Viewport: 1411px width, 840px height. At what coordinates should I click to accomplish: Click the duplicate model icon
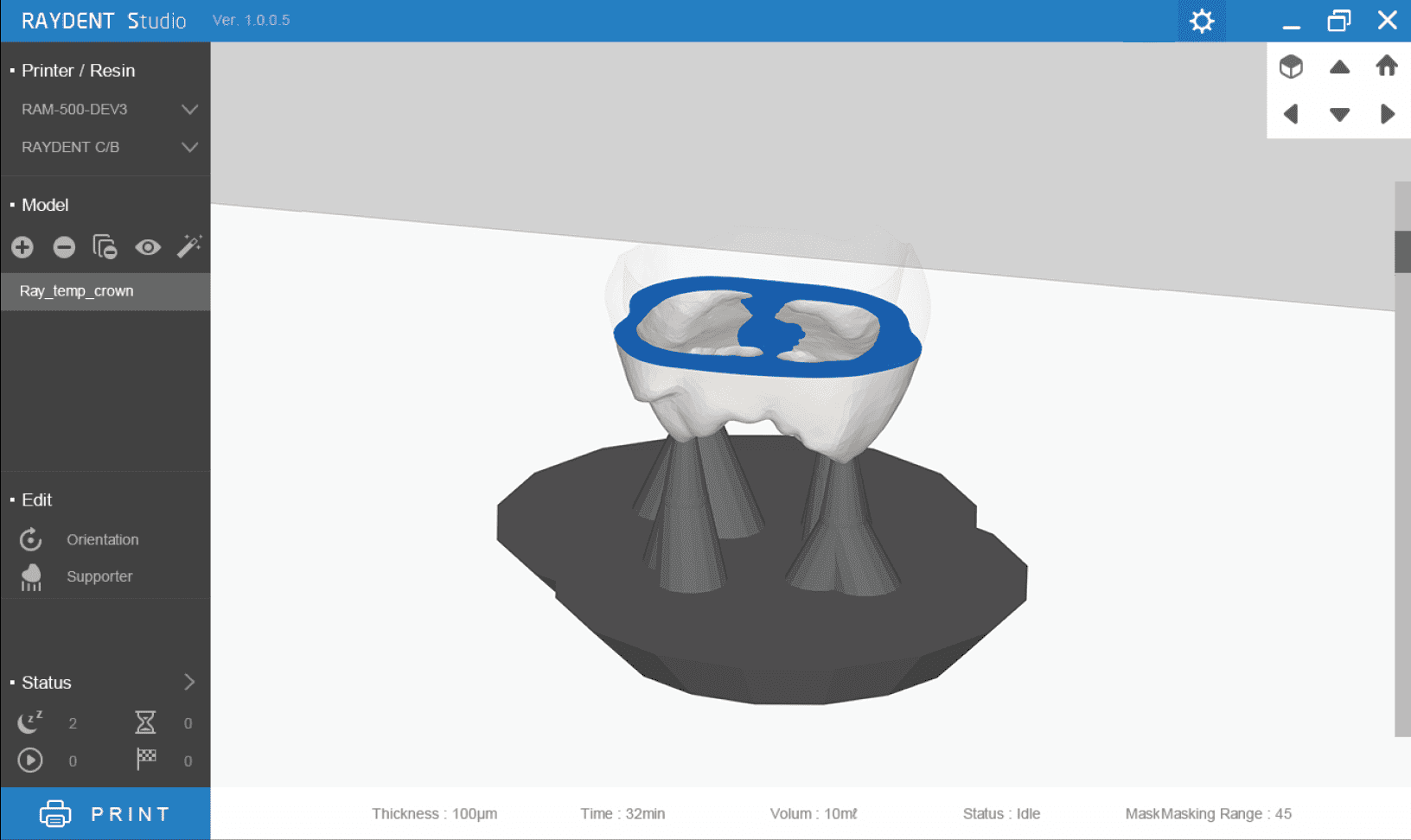point(105,248)
